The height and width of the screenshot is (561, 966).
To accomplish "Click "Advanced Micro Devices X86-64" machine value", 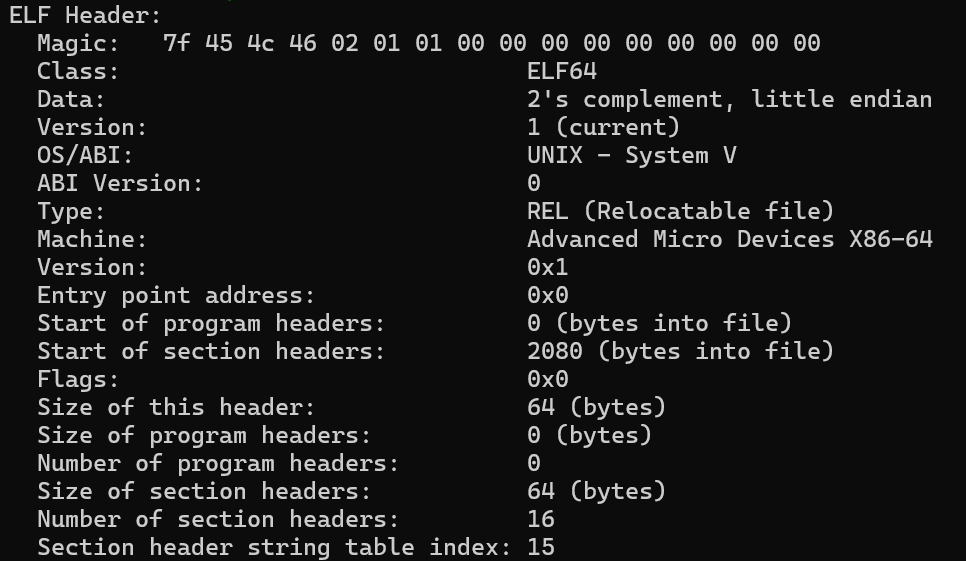I will pyautogui.click(x=729, y=239).
